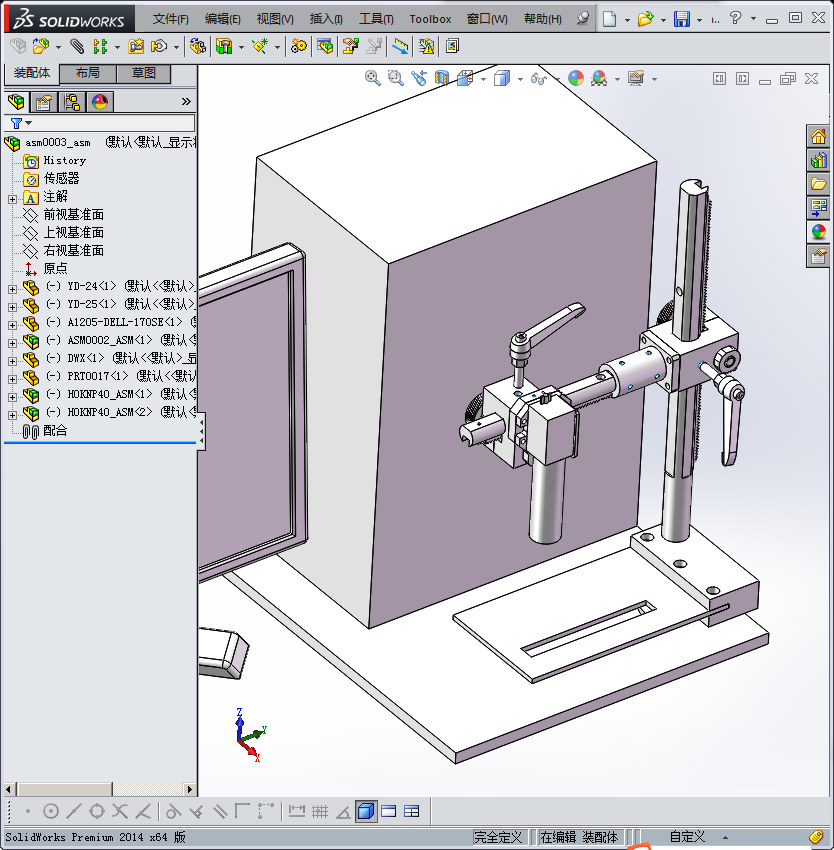The height and width of the screenshot is (850, 834).
Task: Open the DisplayManager color wheel tab
Action: click(x=99, y=101)
